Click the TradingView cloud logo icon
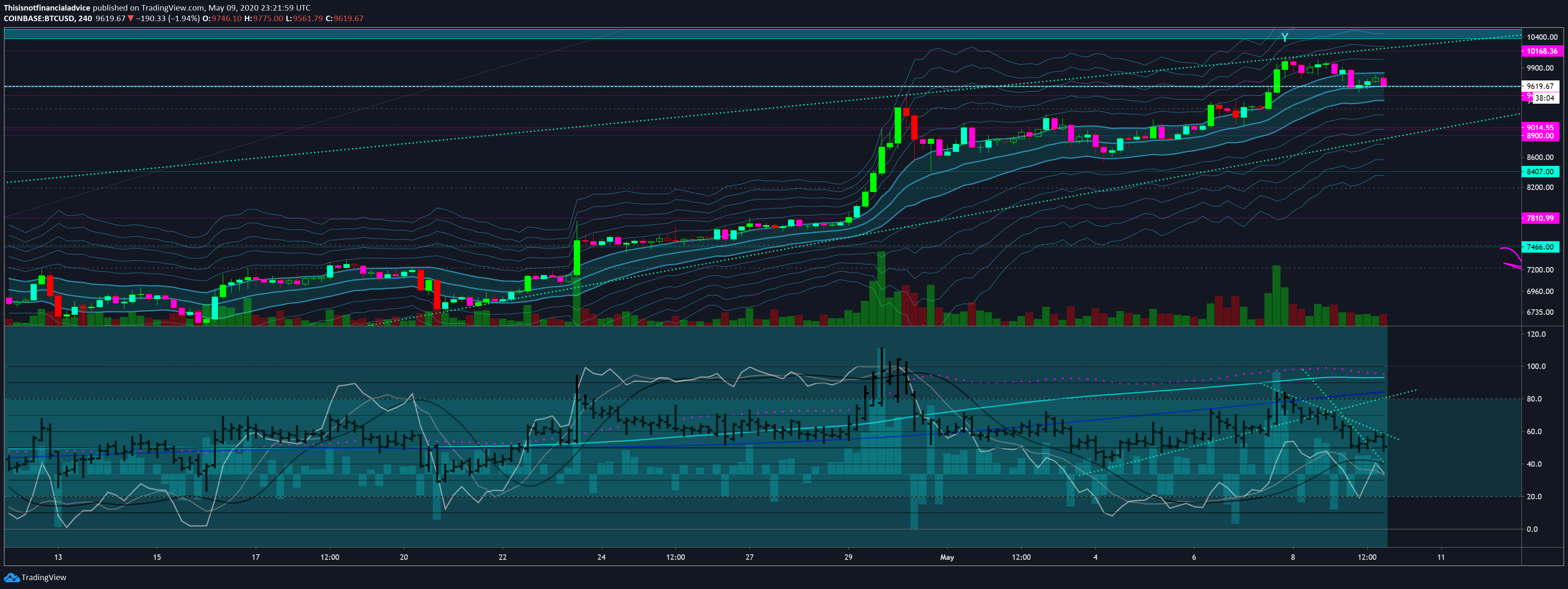This screenshot has width=1568, height=589. (x=11, y=578)
